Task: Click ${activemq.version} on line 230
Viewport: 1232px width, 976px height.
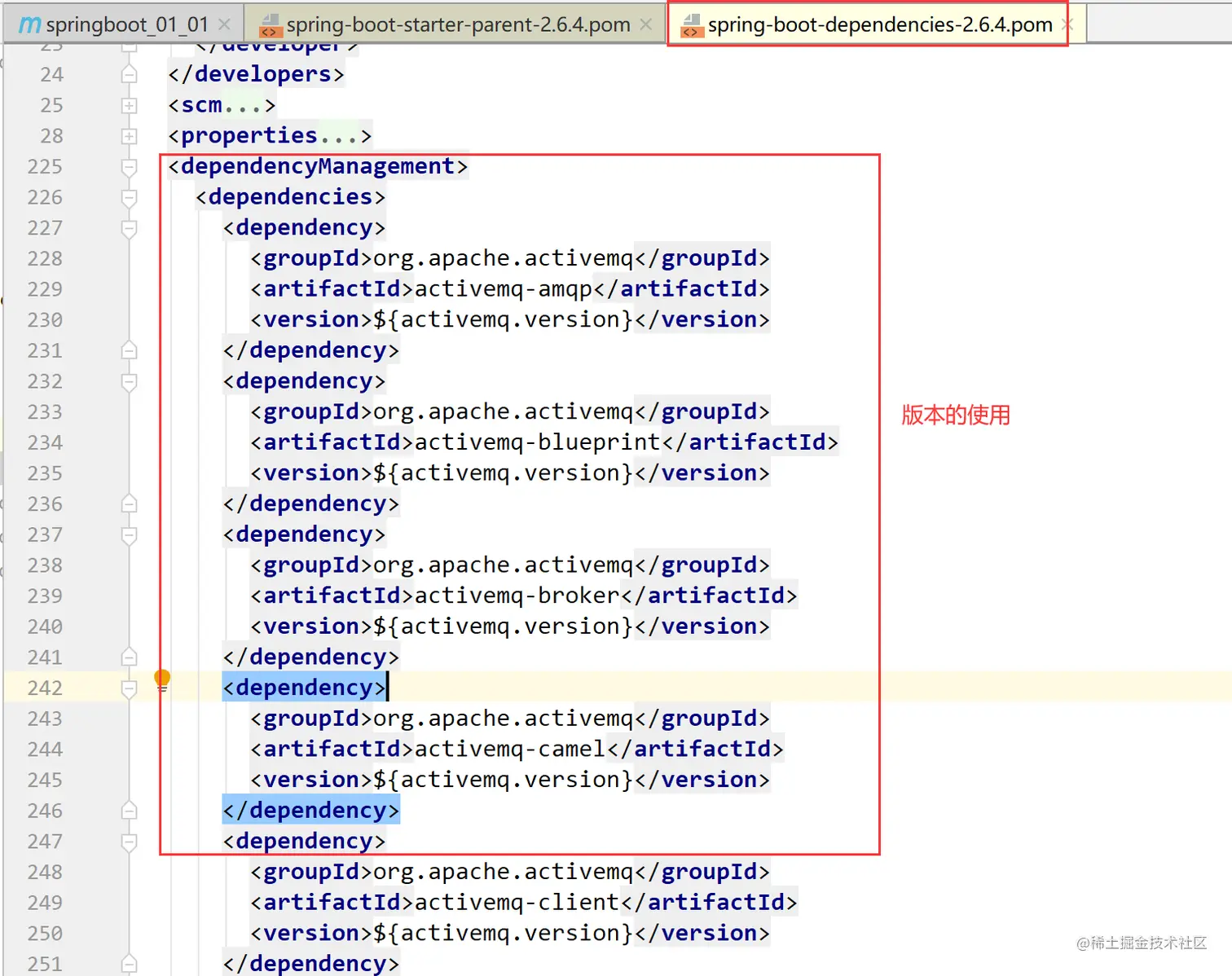Action: pos(504,319)
